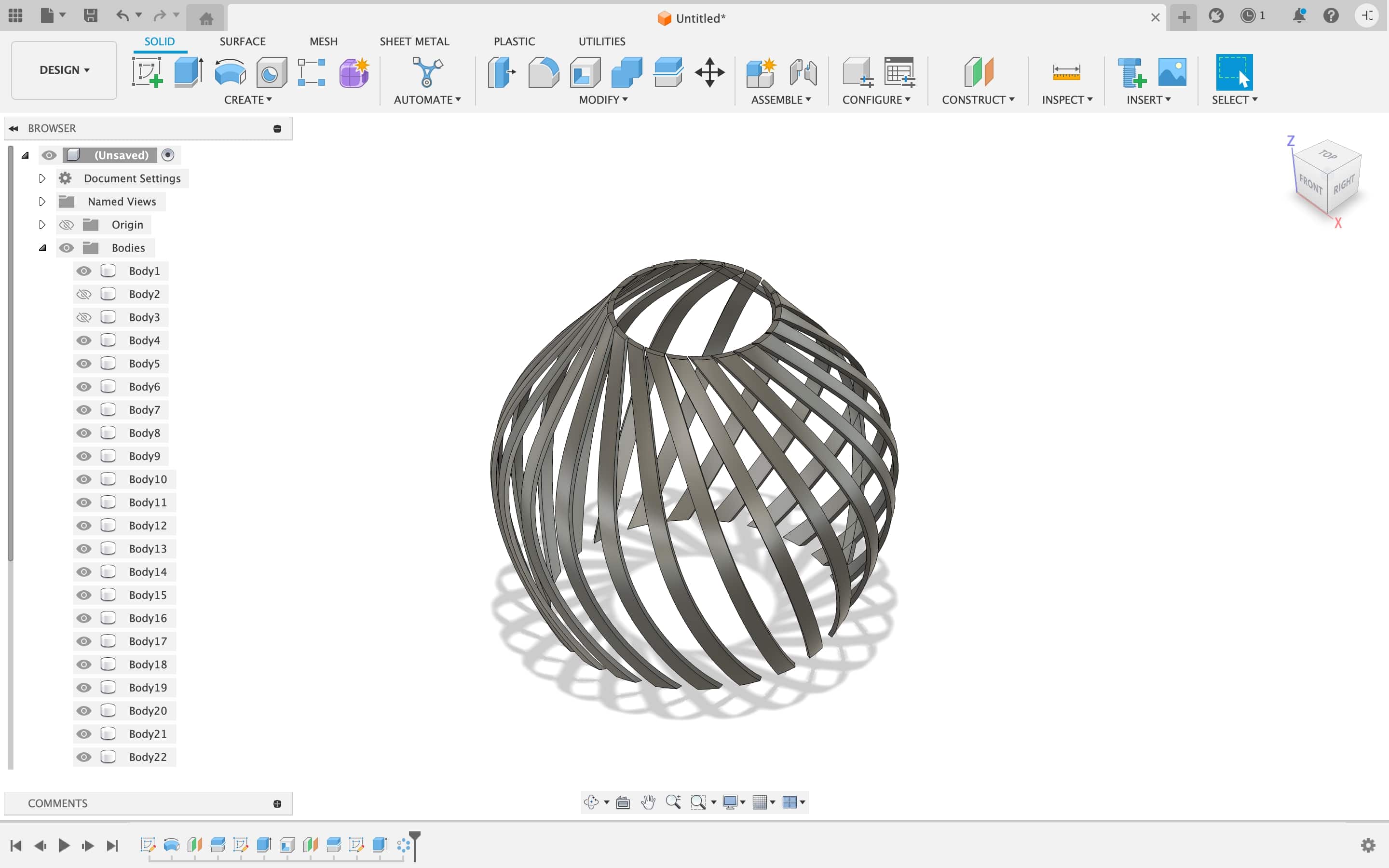Switch to the SURFACE tab

tap(242, 41)
